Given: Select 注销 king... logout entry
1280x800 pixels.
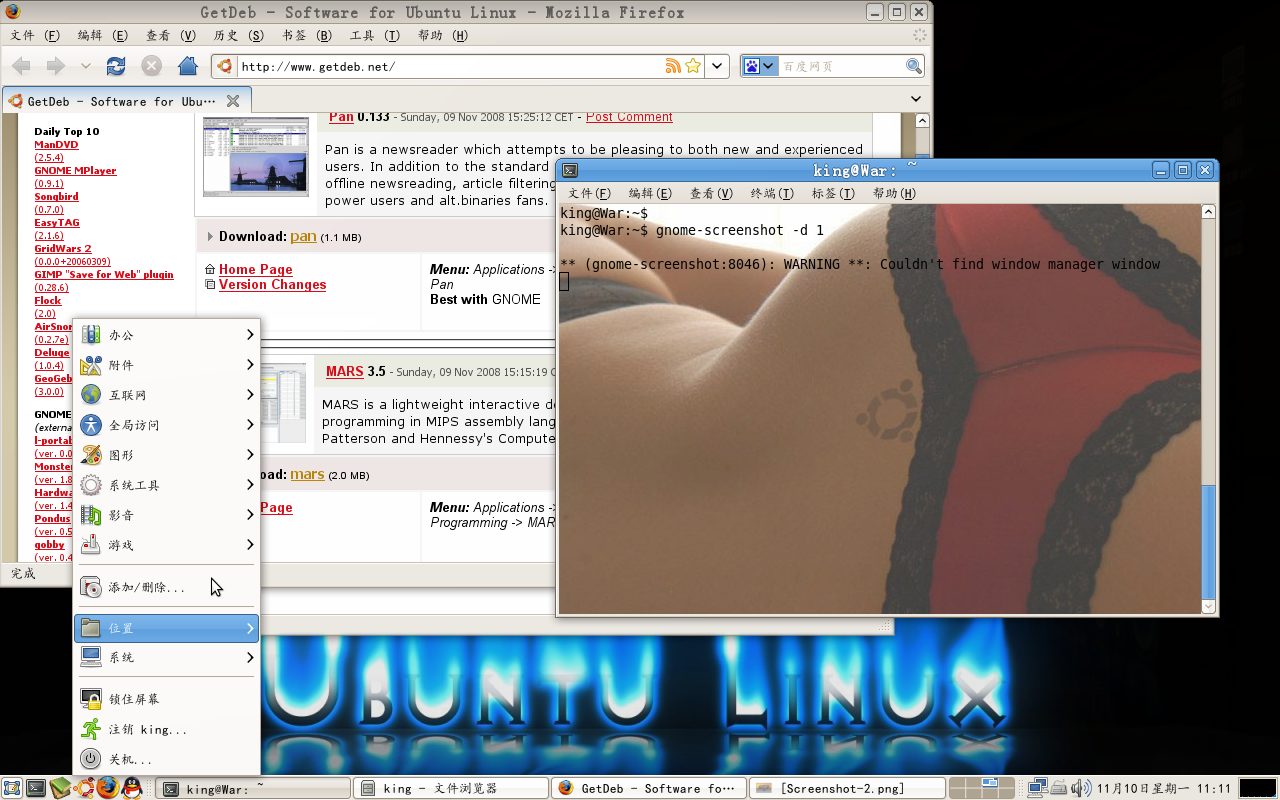Looking at the screenshot, I should tap(168, 729).
